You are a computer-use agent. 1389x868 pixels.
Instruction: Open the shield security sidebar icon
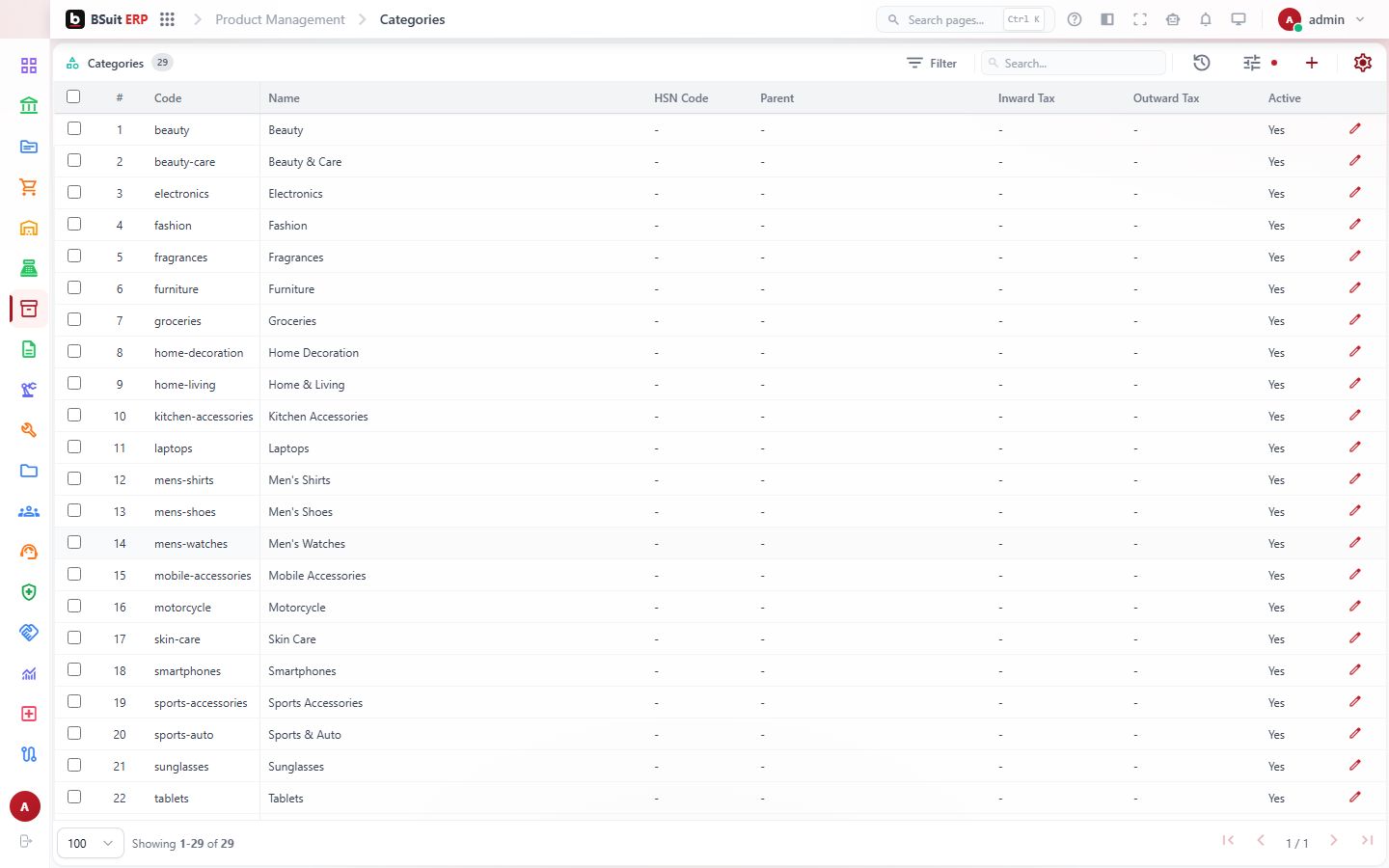point(29,592)
